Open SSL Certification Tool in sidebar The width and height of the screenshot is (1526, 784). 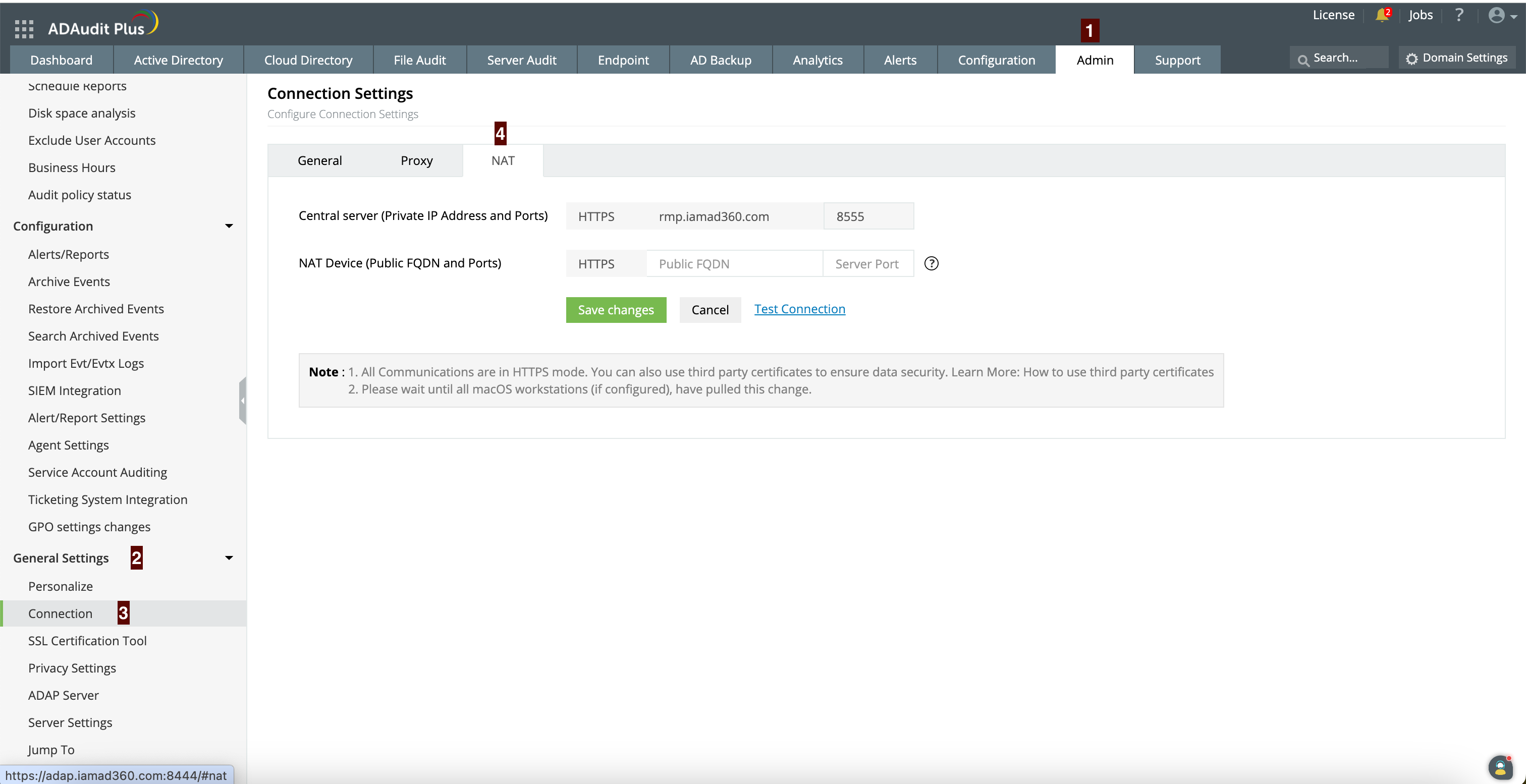(x=87, y=641)
